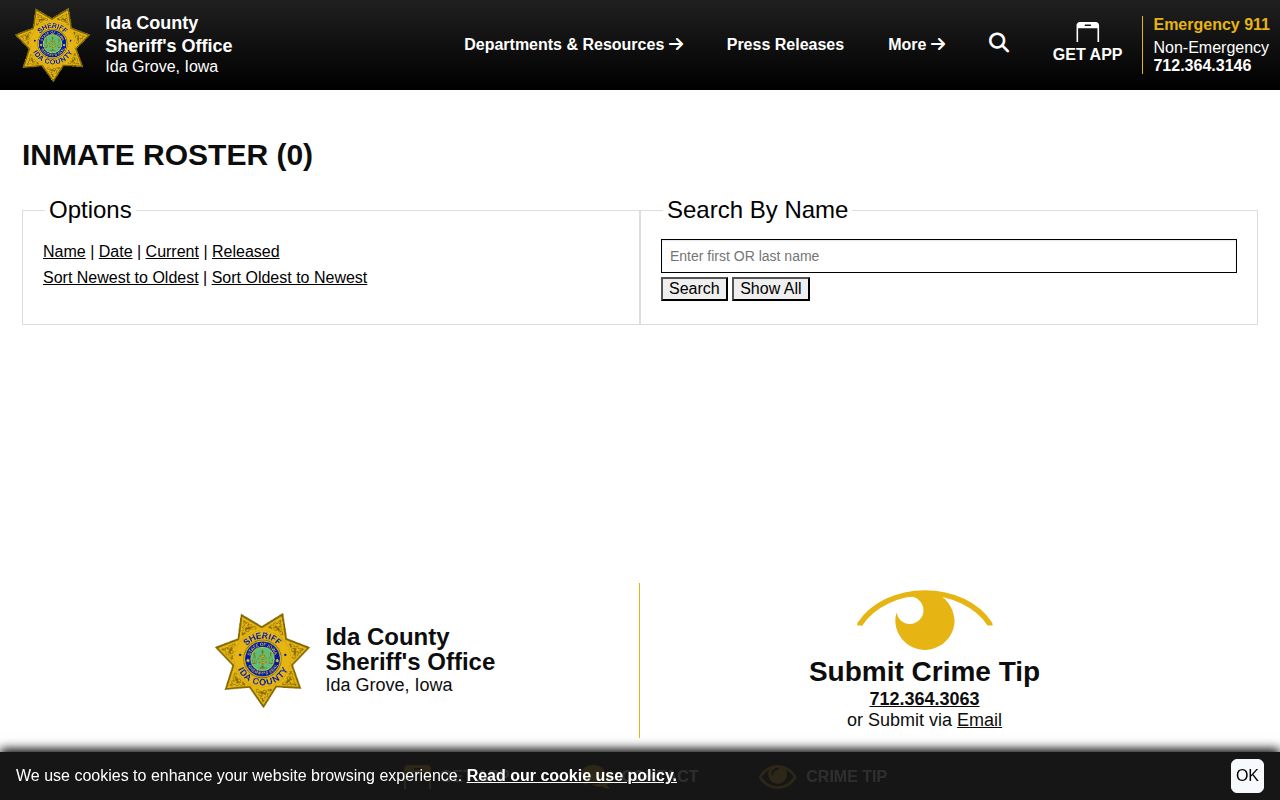1280x800 pixels.
Task: Click the Emergency 911 text
Action: point(1211,24)
